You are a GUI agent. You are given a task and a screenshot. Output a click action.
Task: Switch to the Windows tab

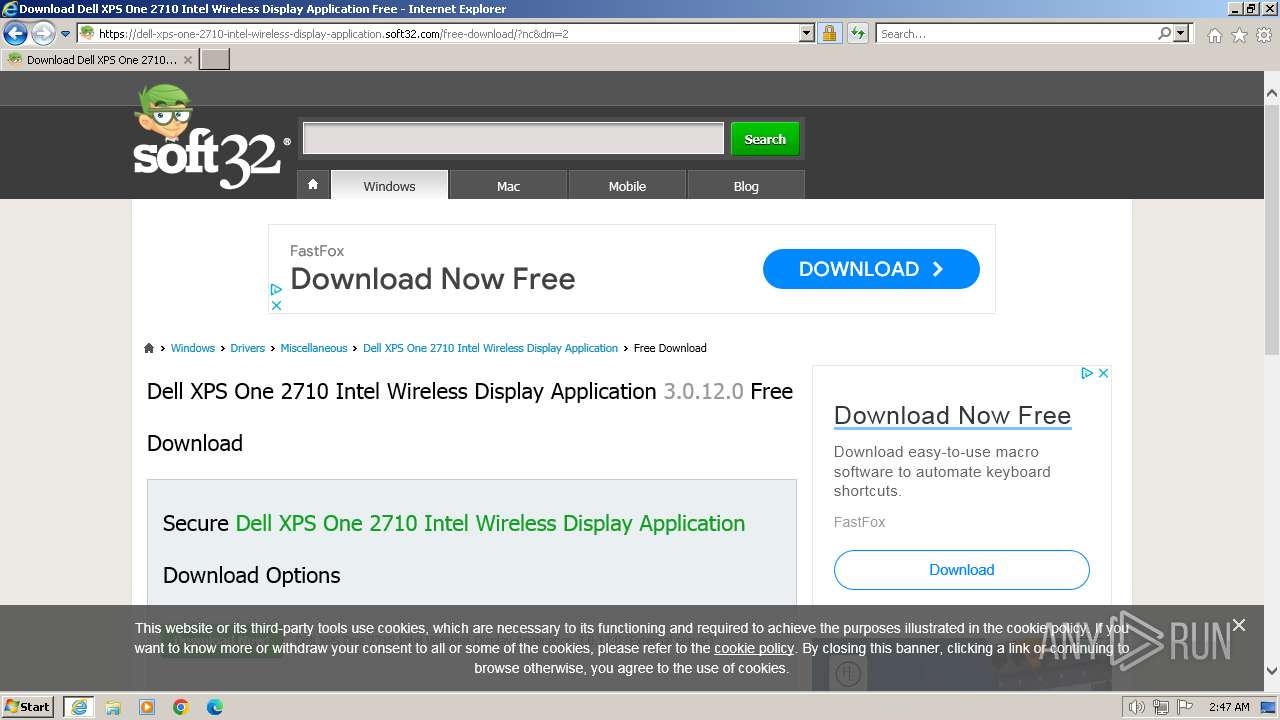(x=389, y=186)
